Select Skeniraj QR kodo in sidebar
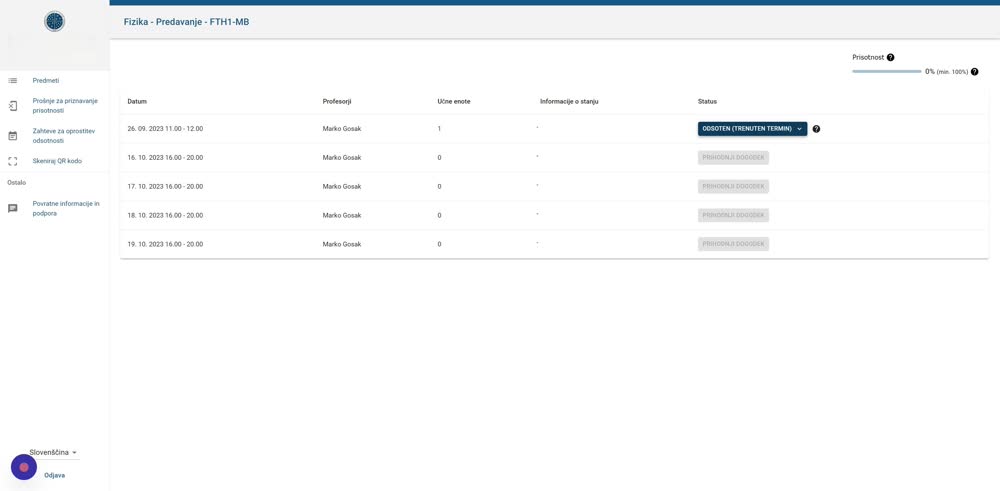The image size is (1000, 491). click(57, 161)
